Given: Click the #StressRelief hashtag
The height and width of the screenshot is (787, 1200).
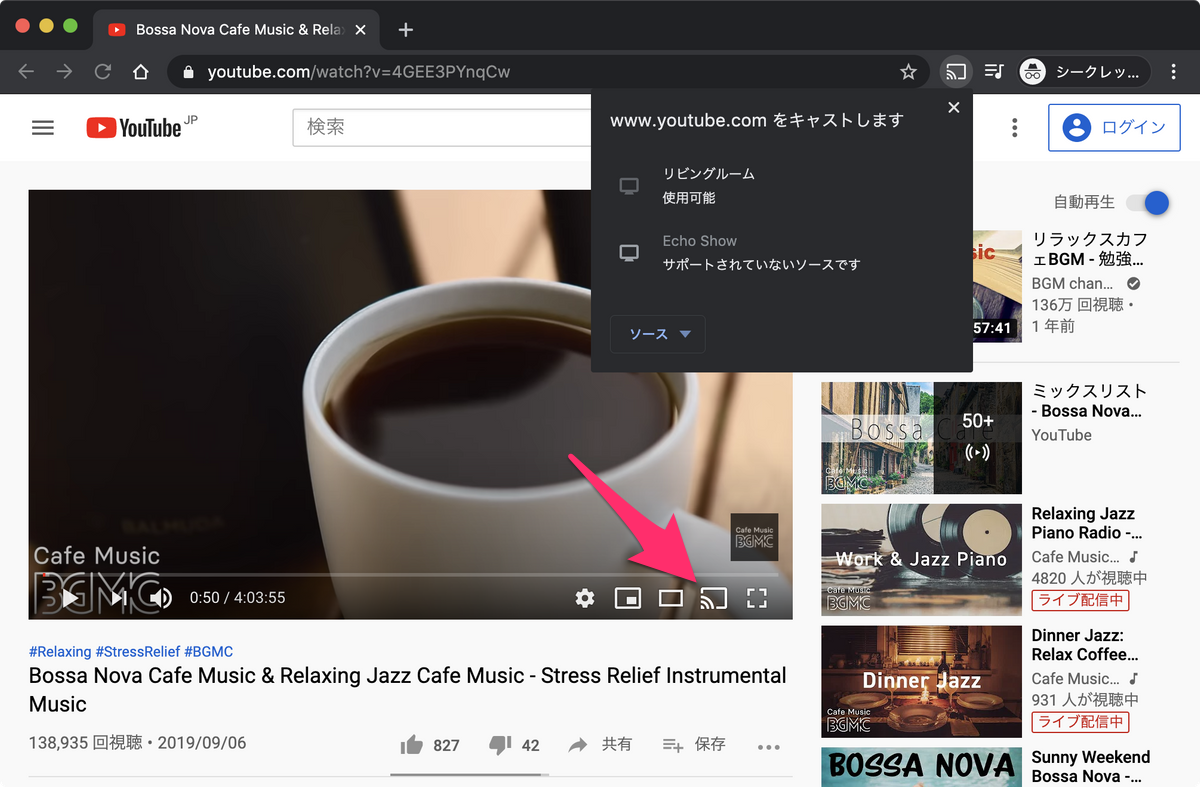Looking at the screenshot, I should [x=138, y=651].
